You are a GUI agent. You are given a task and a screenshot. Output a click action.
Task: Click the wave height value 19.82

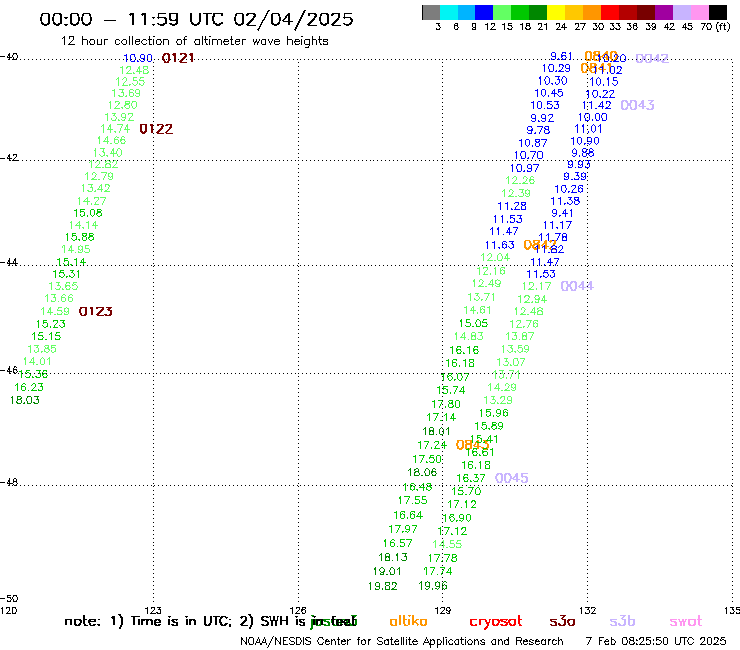coord(383,586)
